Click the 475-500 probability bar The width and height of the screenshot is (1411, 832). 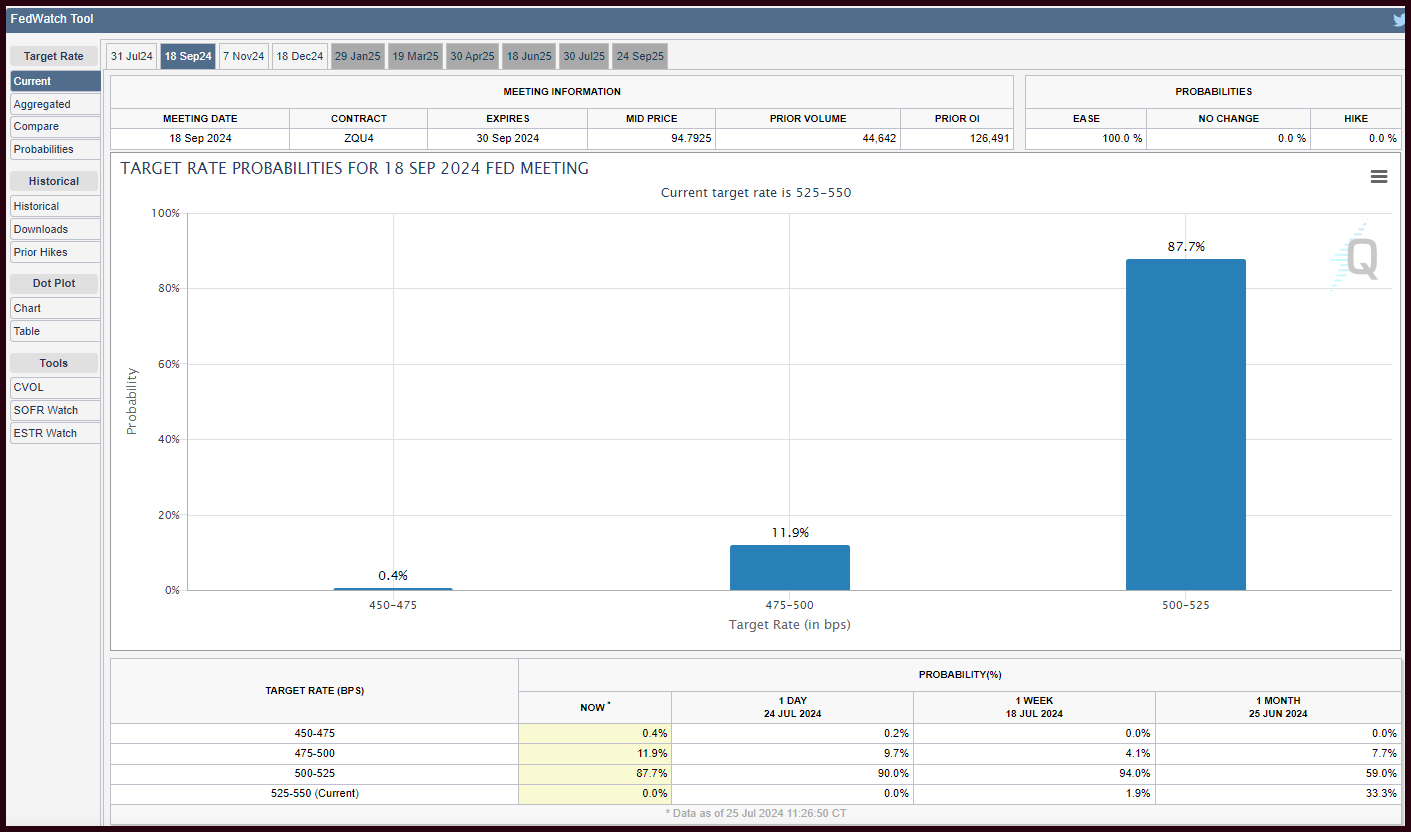pos(790,568)
